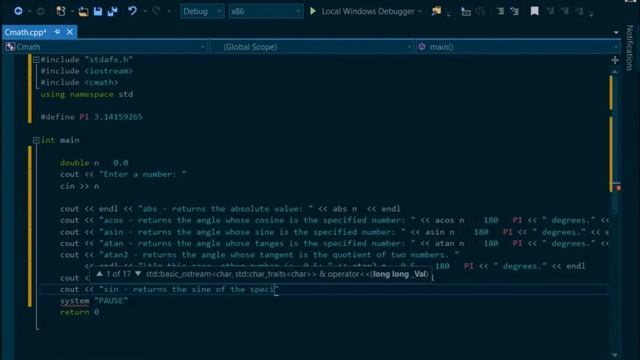The height and width of the screenshot is (360, 640).
Task: Click the Navigate Forward arrow icon
Action: [x=40, y=11]
